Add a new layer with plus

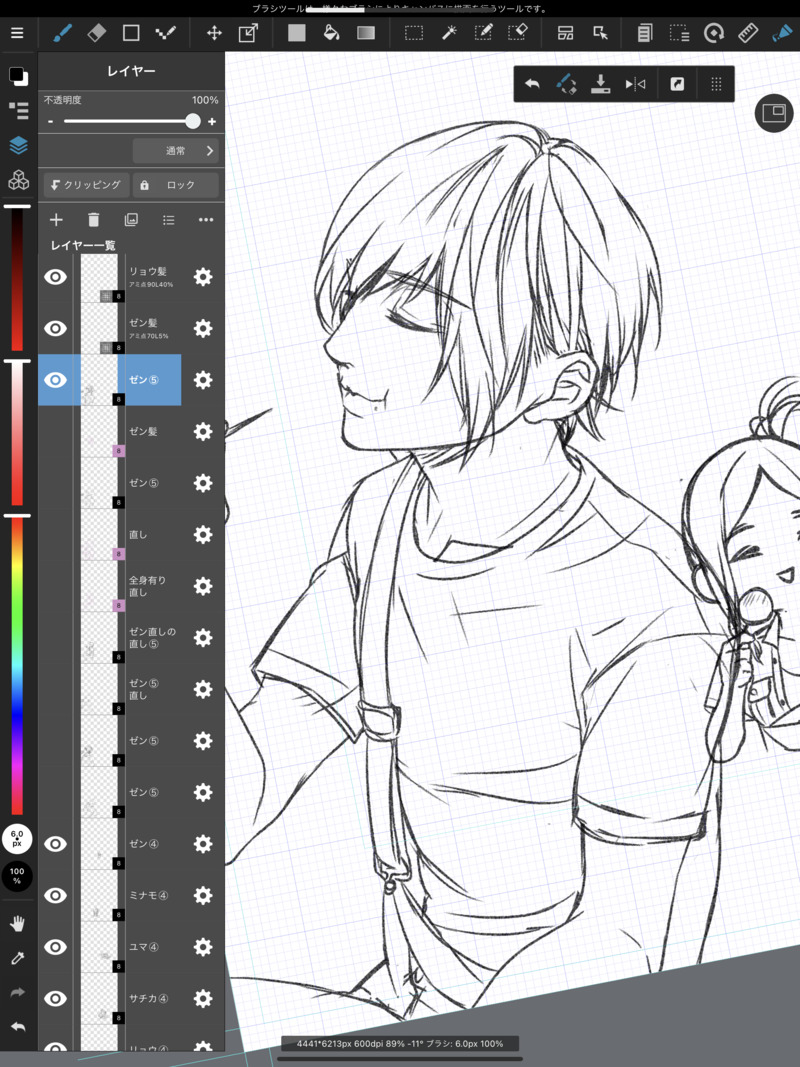click(x=56, y=220)
